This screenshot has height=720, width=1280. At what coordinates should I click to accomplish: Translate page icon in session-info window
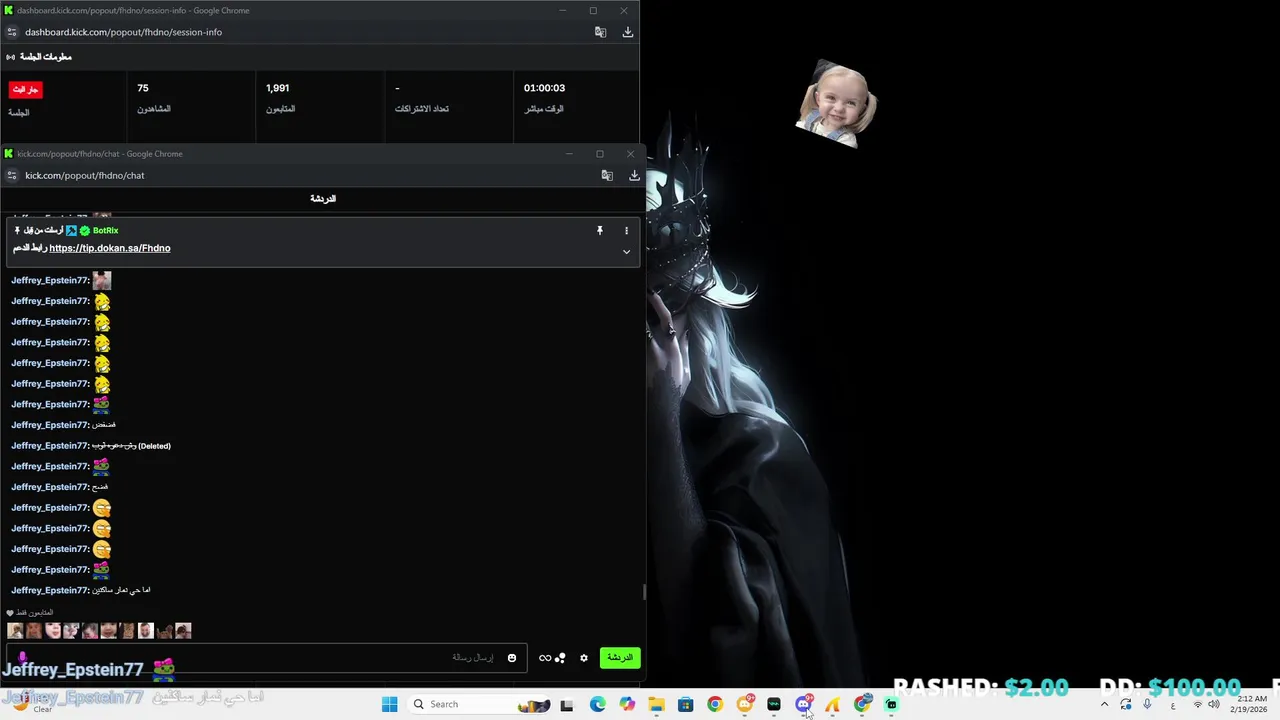[601, 32]
